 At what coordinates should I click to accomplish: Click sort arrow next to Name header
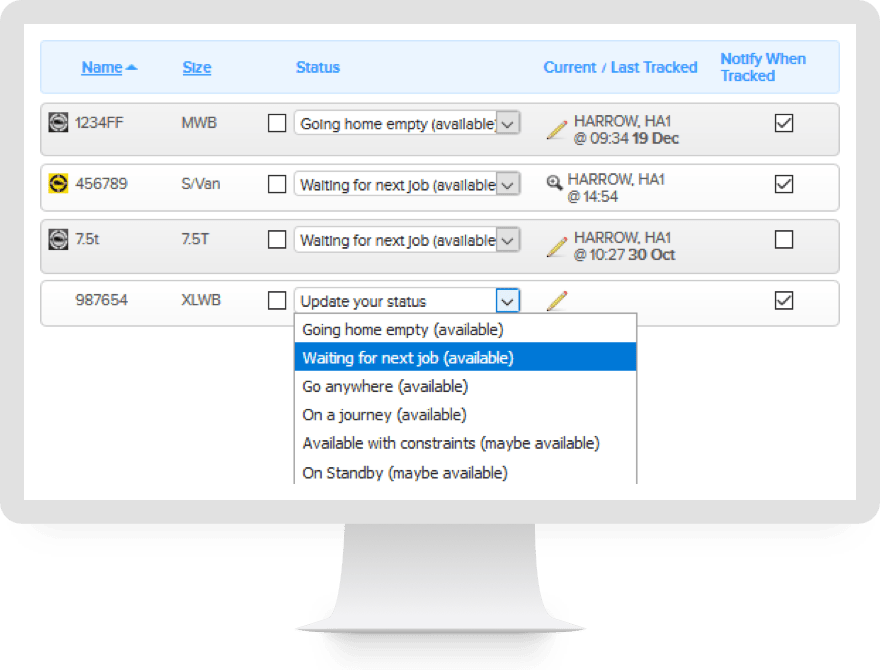(x=131, y=67)
